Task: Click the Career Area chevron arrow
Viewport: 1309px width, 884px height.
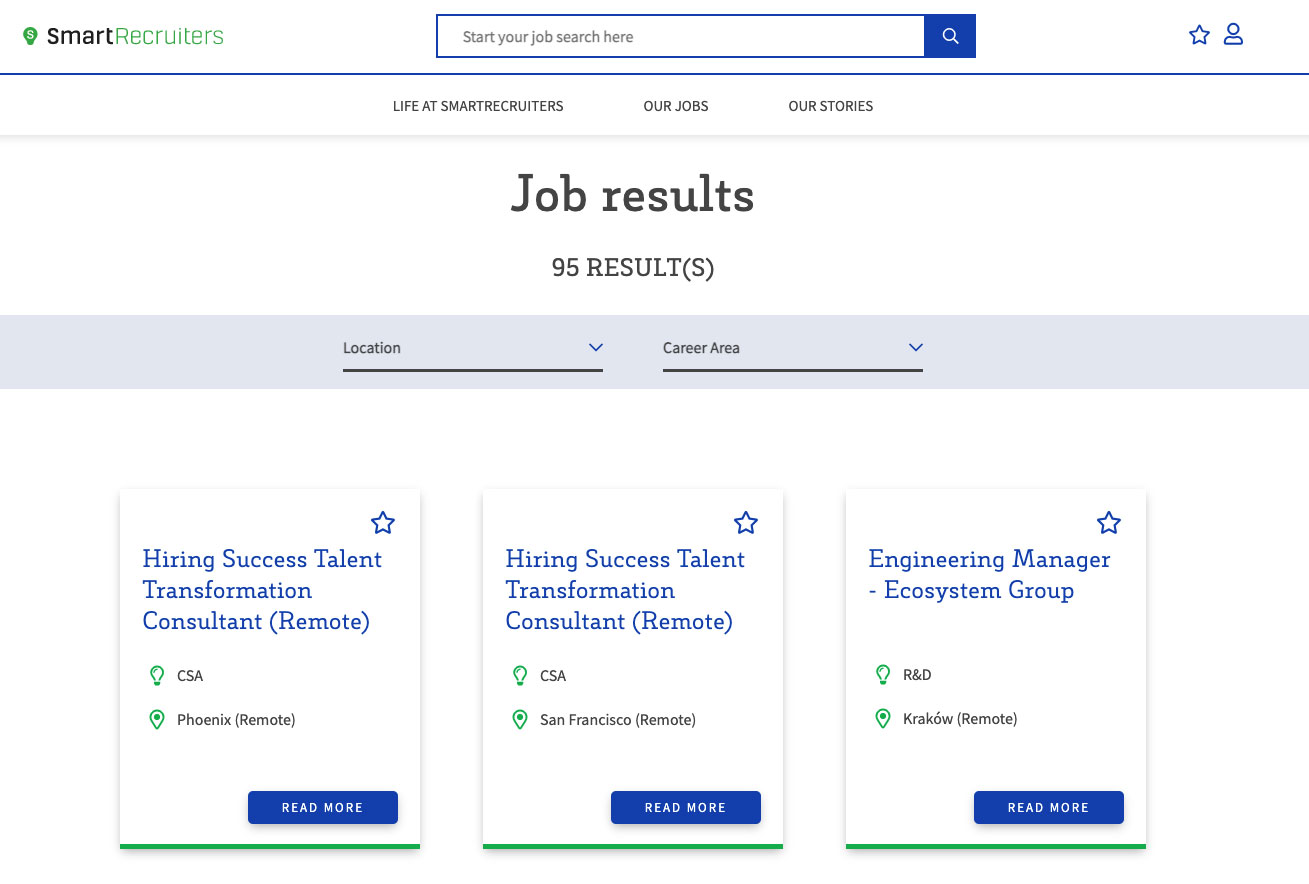Action: point(915,347)
